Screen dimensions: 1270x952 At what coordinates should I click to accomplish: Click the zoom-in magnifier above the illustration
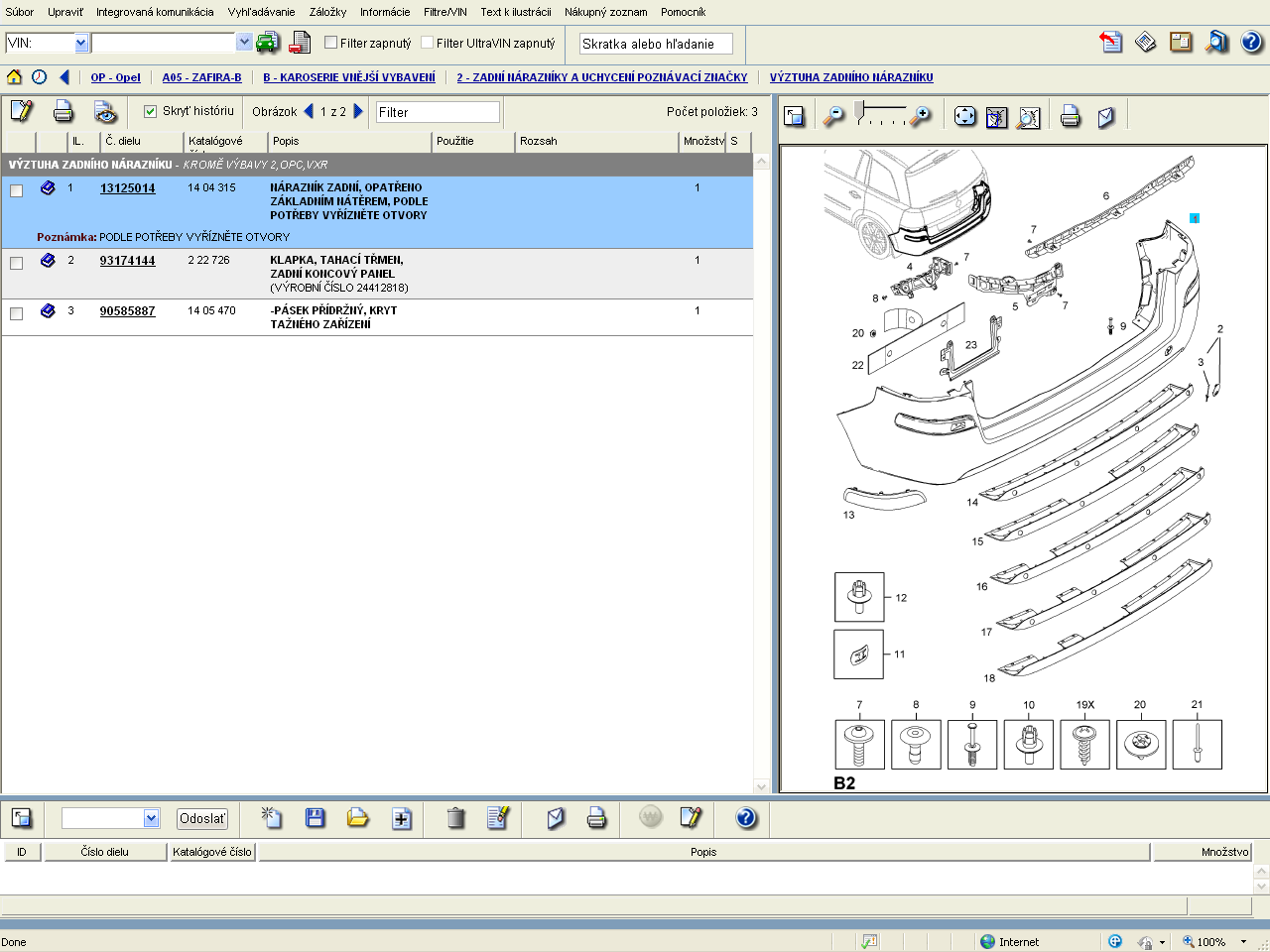922,116
